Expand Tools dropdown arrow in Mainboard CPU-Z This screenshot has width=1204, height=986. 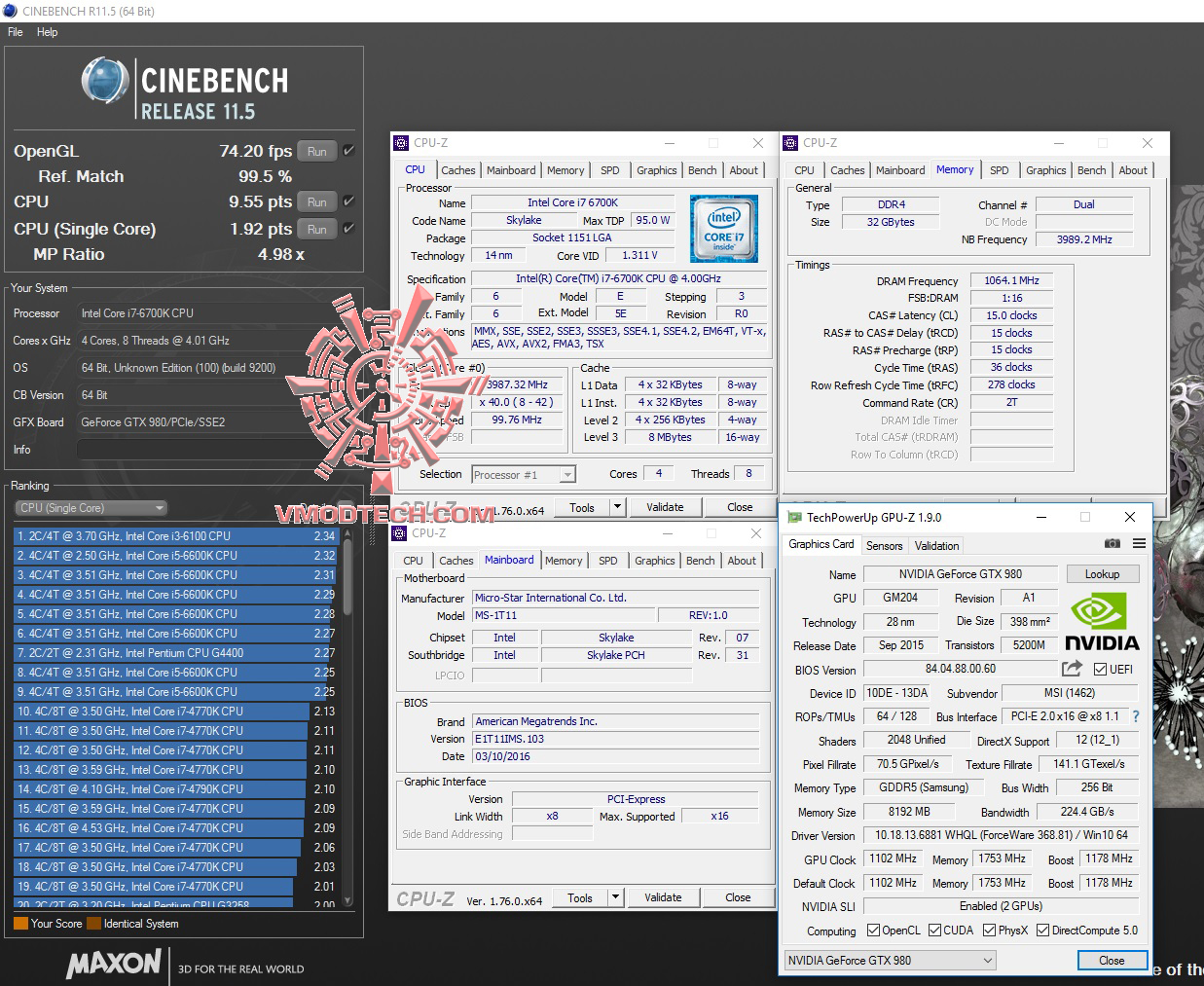click(615, 897)
